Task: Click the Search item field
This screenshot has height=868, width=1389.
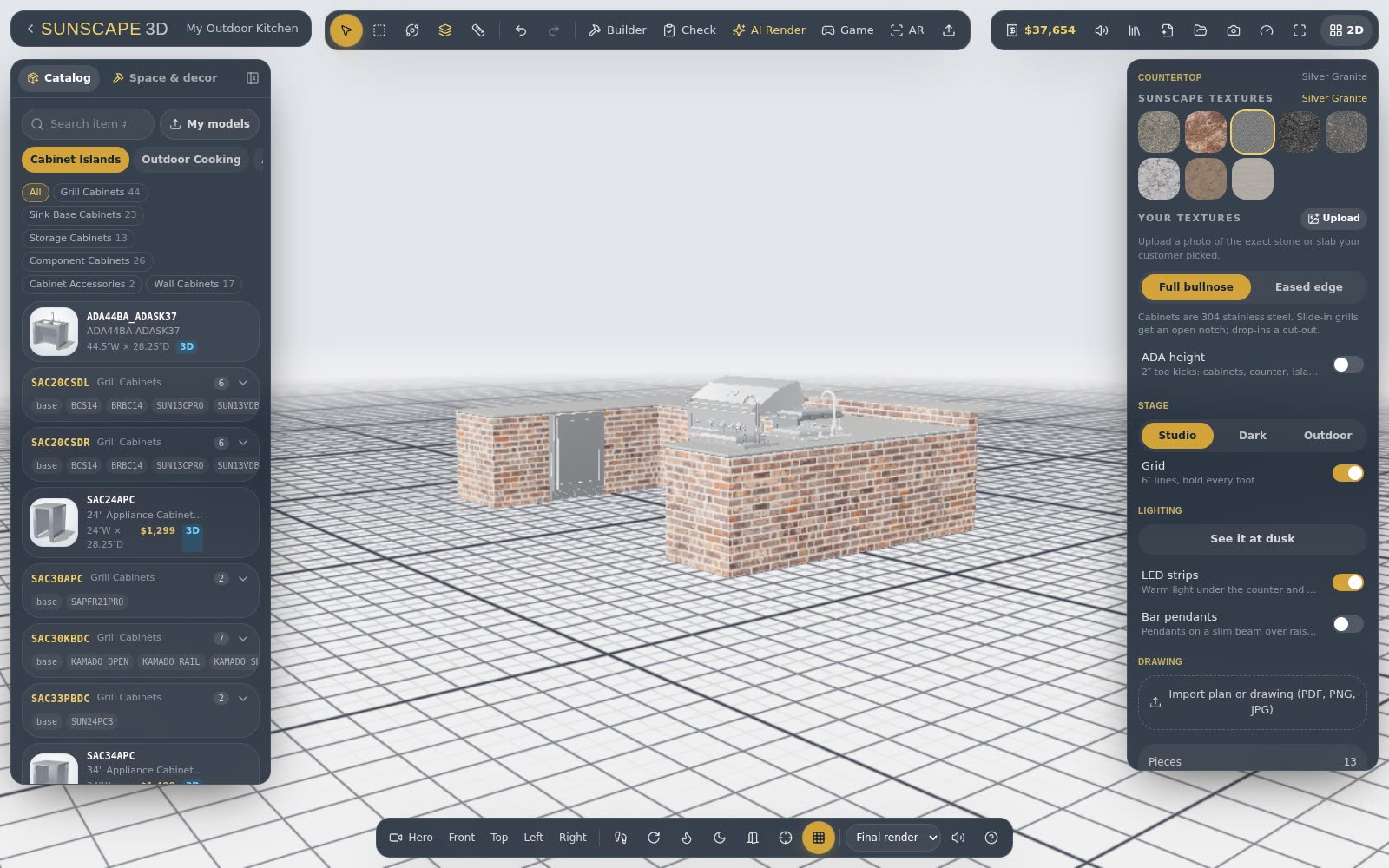Action: (x=88, y=124)
